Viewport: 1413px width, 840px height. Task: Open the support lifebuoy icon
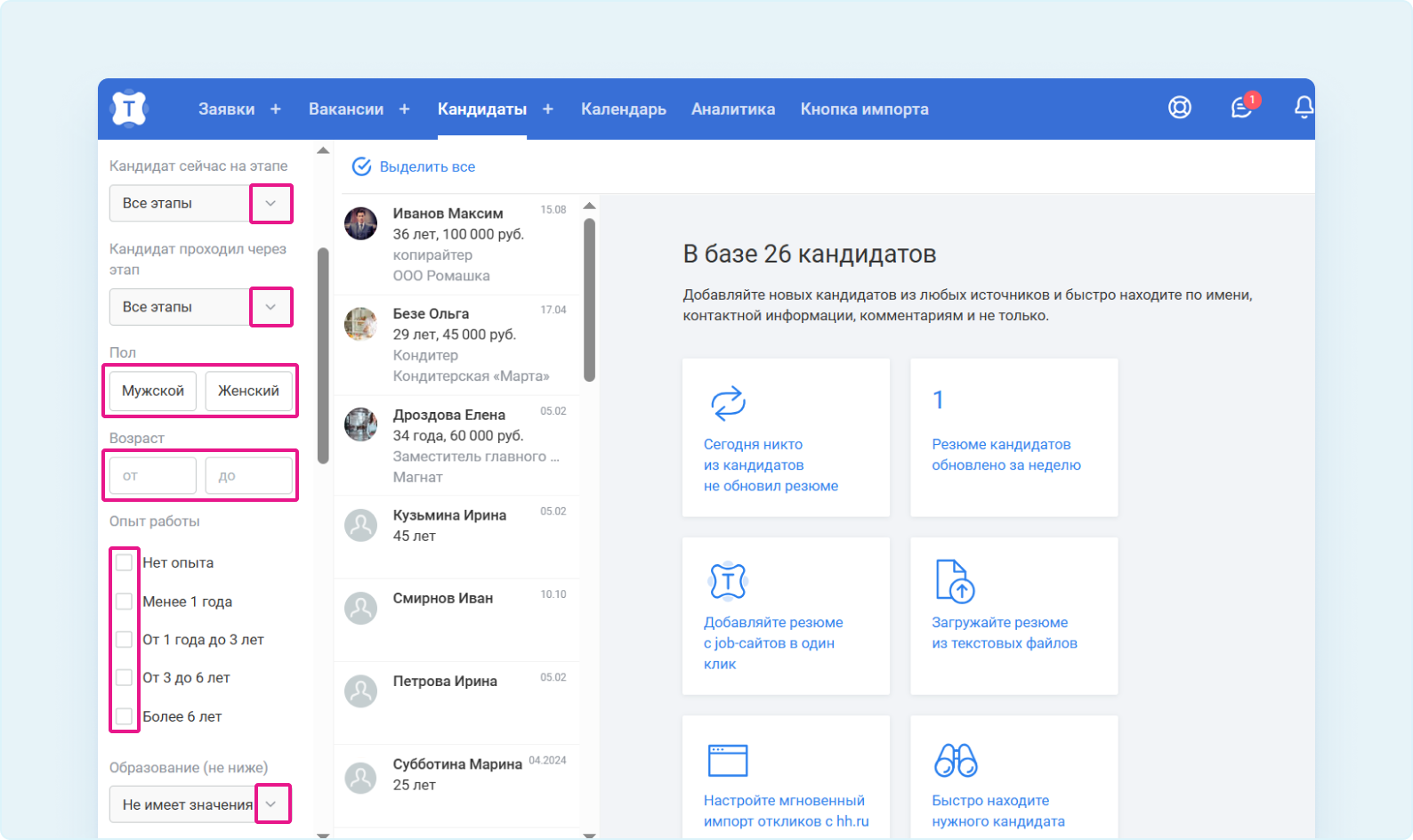click(1179, 108)
